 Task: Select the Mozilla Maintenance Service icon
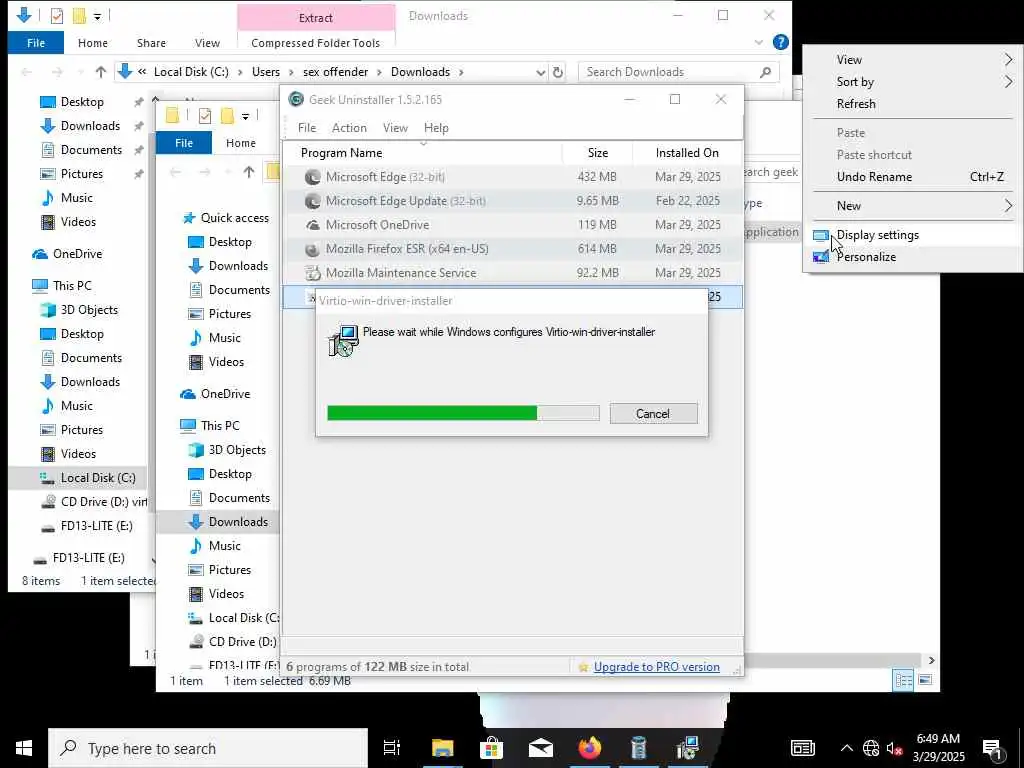[x=313, y=273]
